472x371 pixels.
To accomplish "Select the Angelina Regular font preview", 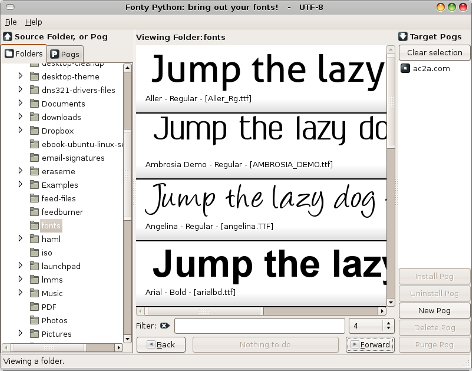I will coord(261,209).
